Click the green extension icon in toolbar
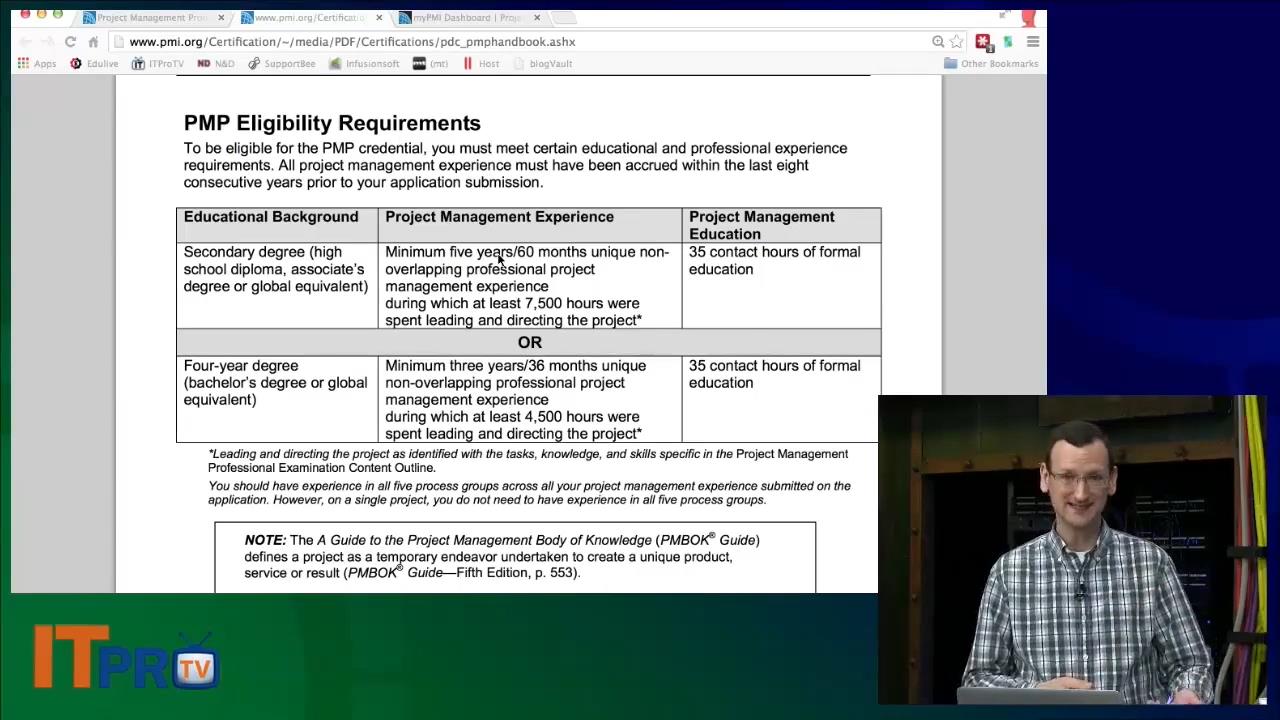1280x720 pixels. click(x=1008, y=42)
